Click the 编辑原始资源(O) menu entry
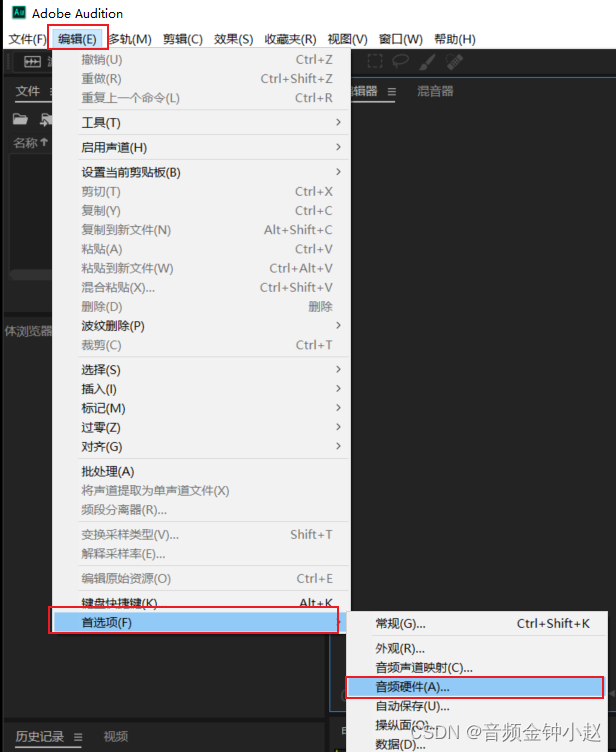The image size is (616, 752). [x=201, y=578]
